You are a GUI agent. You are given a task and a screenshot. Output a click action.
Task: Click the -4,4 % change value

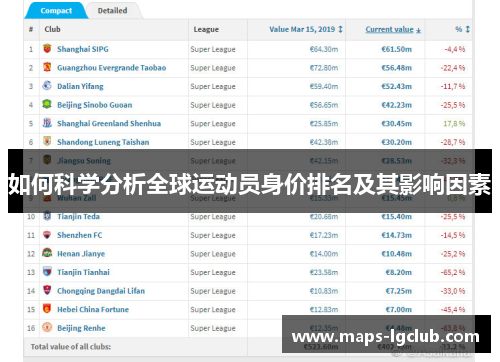click(455, 49)
